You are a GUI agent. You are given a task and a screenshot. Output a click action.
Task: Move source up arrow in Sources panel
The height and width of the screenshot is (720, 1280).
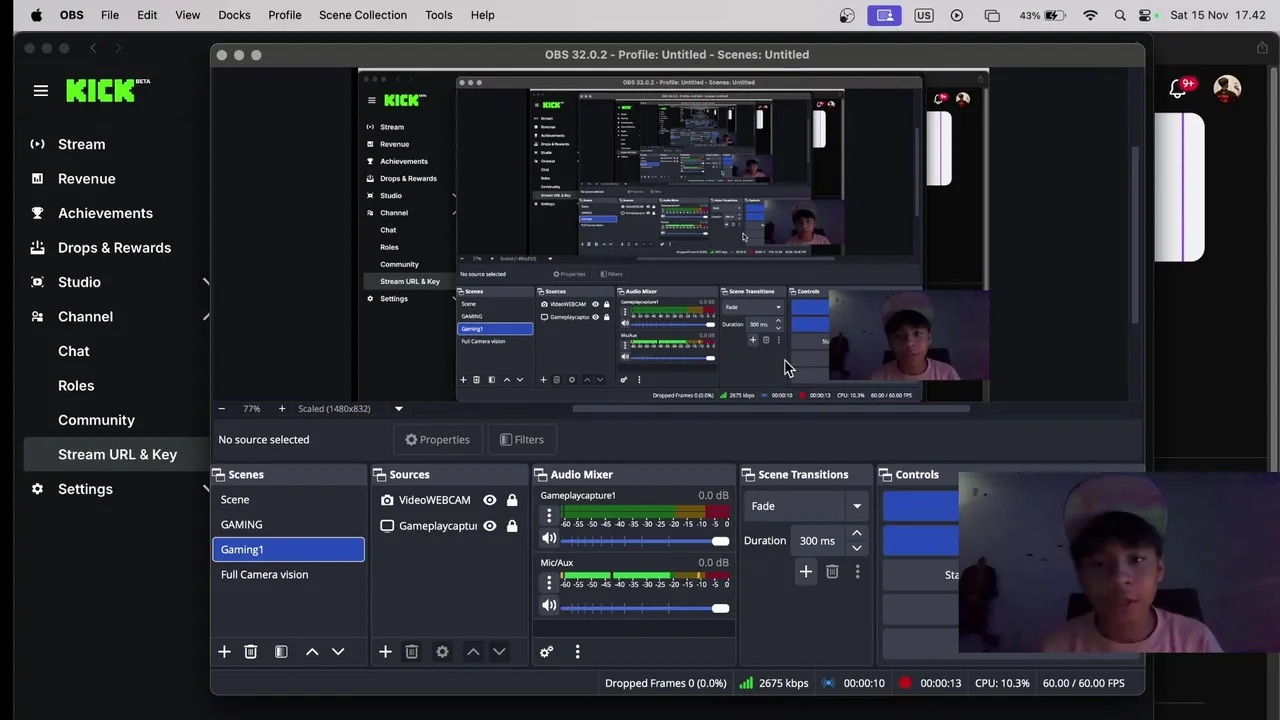[x=473, y=652]
